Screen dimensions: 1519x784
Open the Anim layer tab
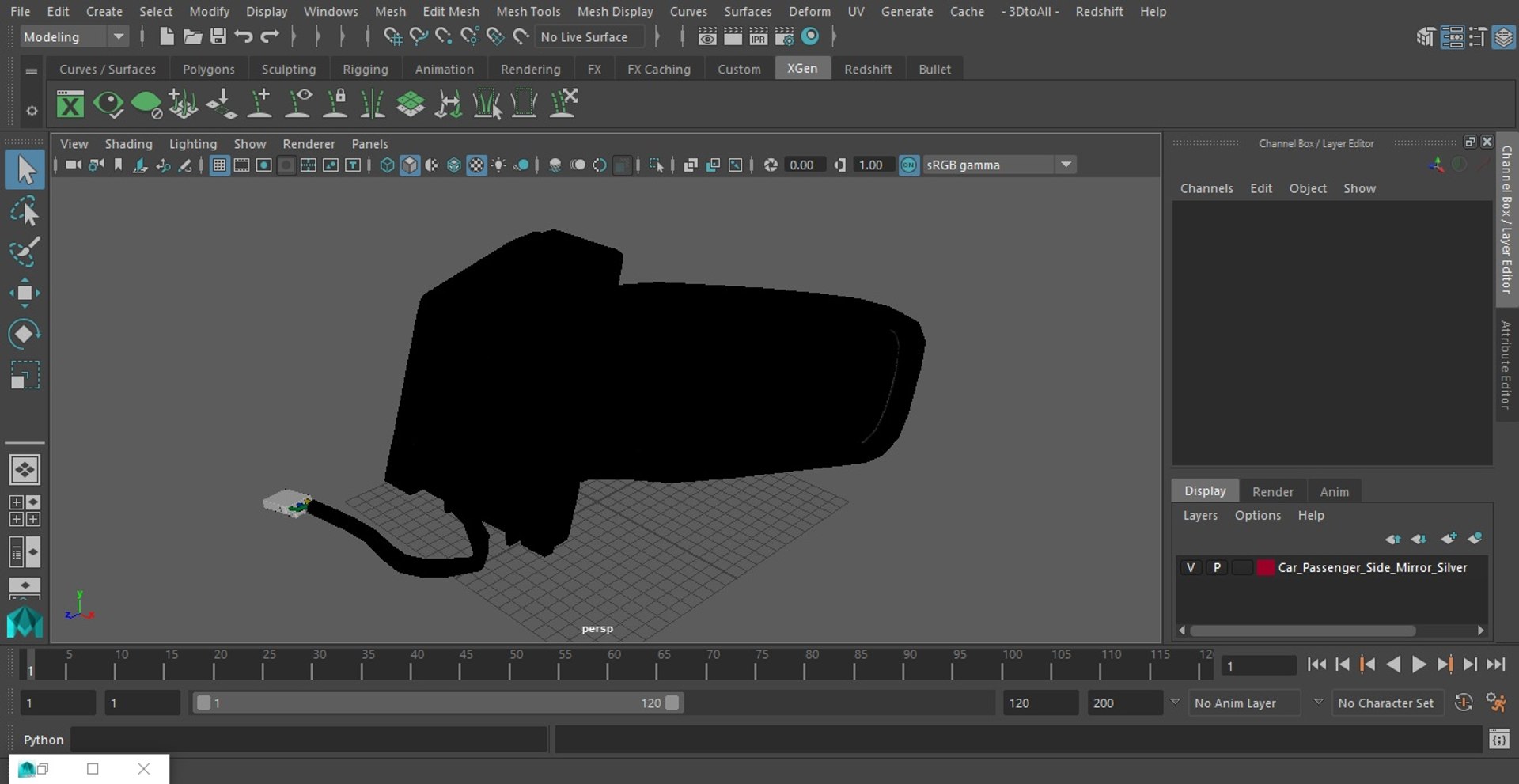pos(1334,491)
